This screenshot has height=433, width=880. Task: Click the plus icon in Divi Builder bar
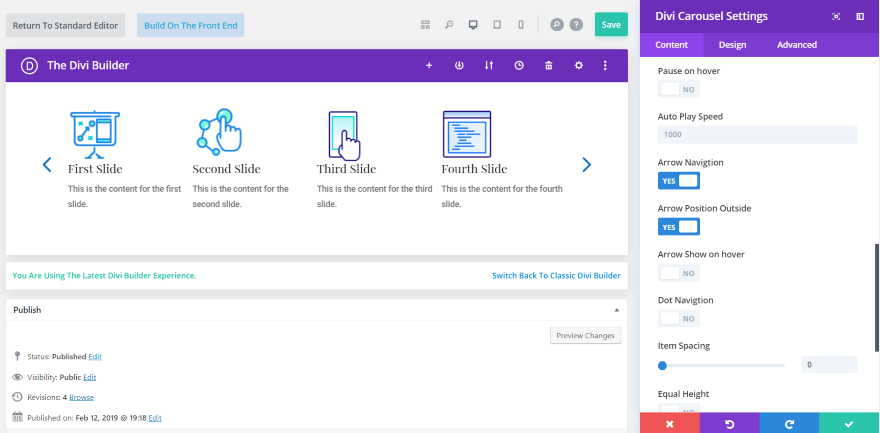(x=429, y=66)
